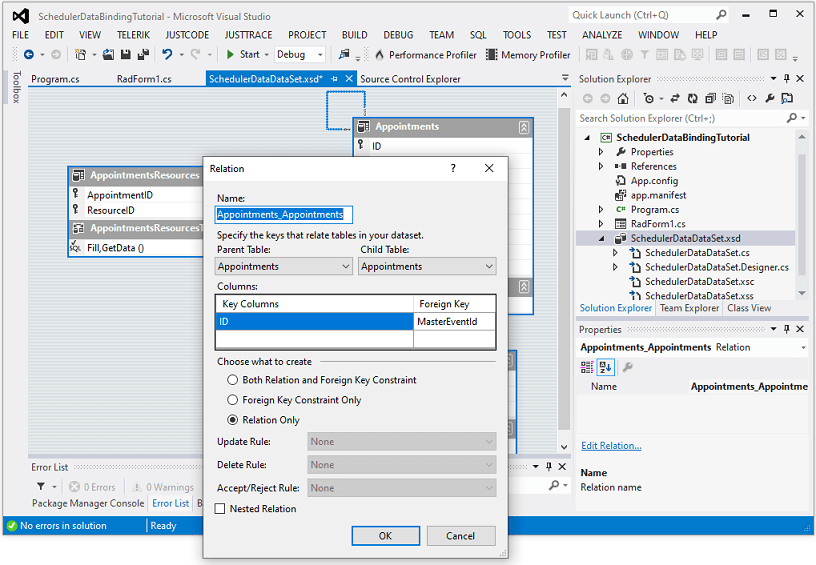This screenshot has height=565, width=816.
Task: Pin the Solution Explorer panel
Action: click(787, 79)
